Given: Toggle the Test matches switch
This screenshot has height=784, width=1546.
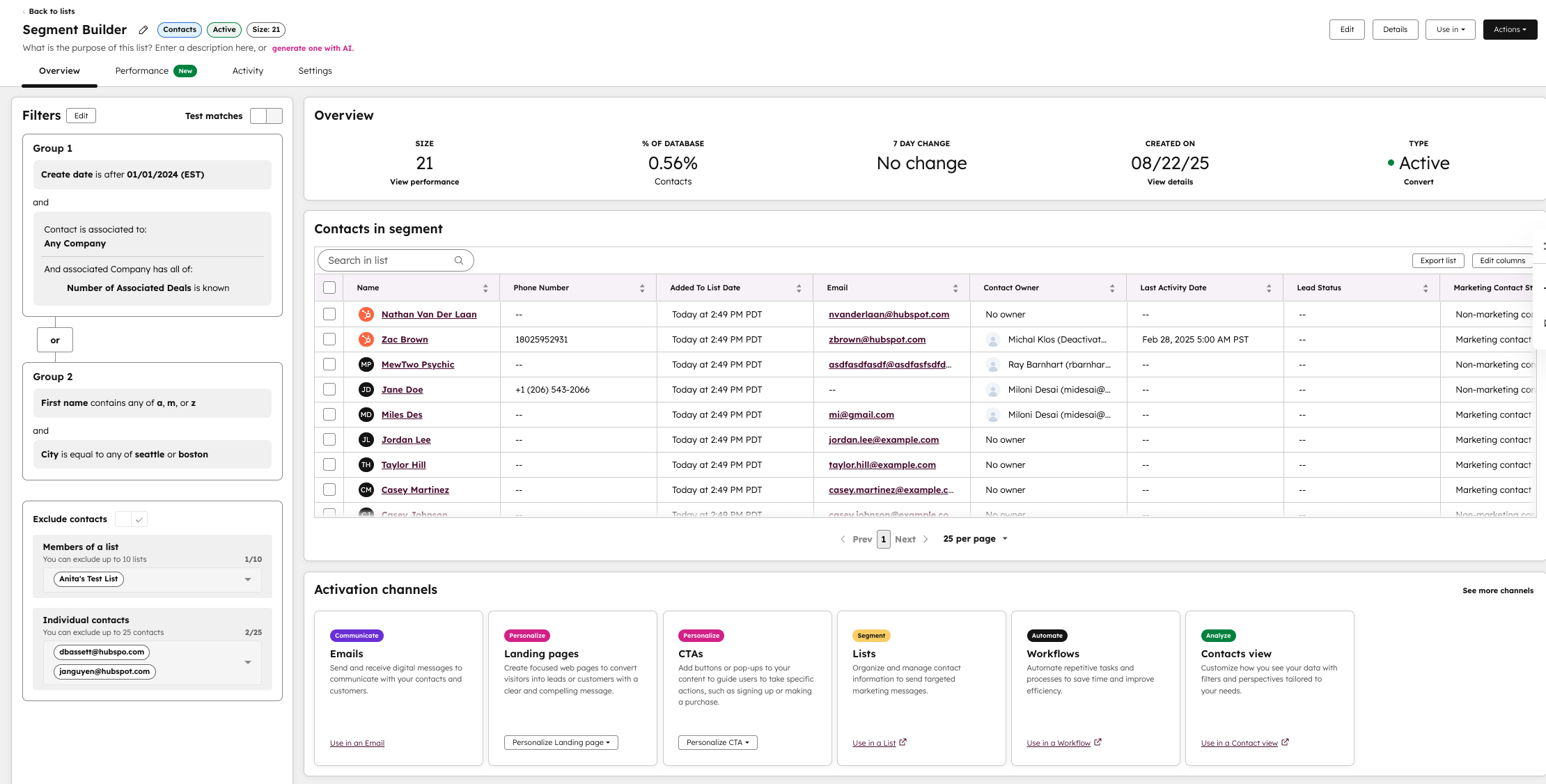Looking at the screenshot, I should click(x=266, y=116).
